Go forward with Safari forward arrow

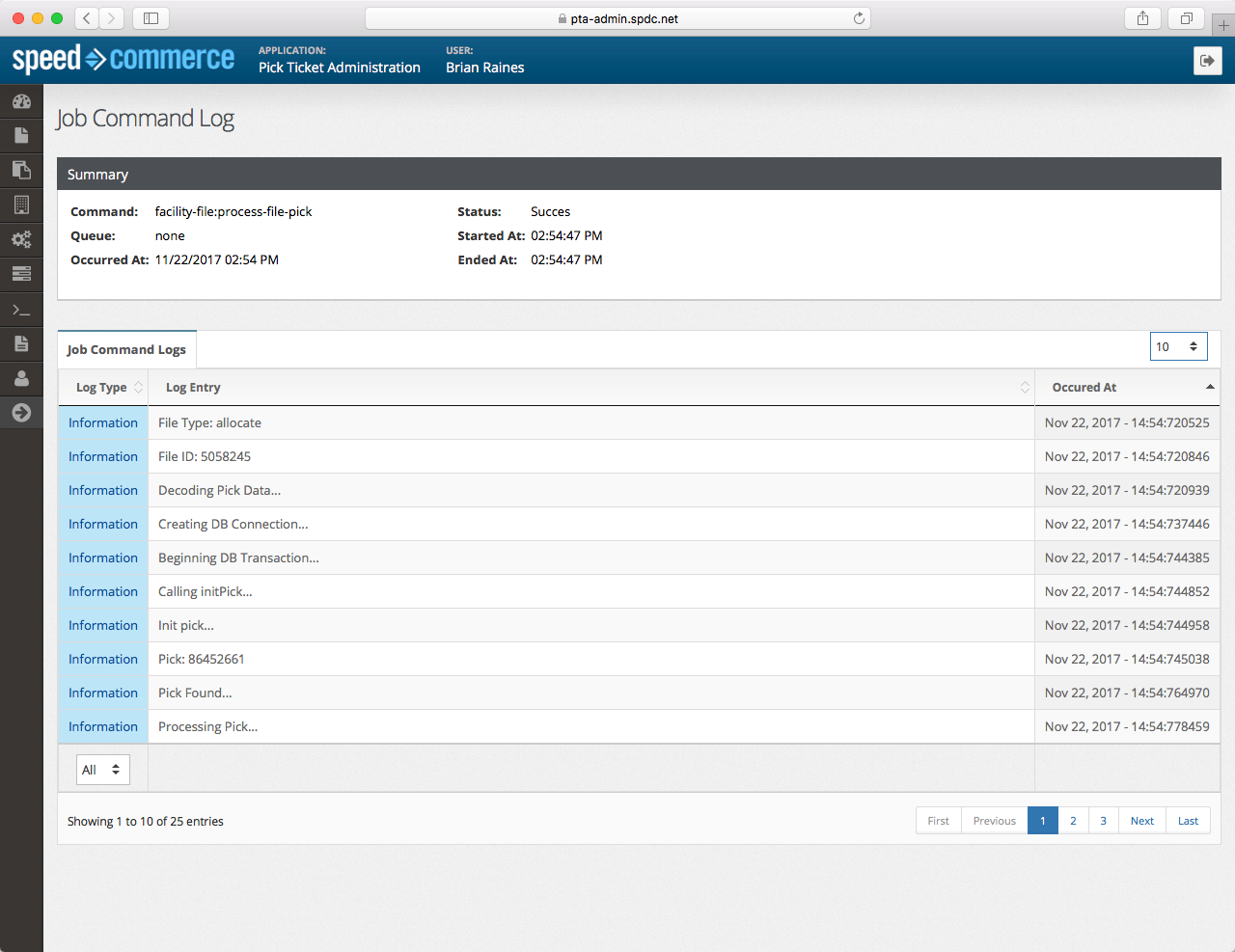112,18
